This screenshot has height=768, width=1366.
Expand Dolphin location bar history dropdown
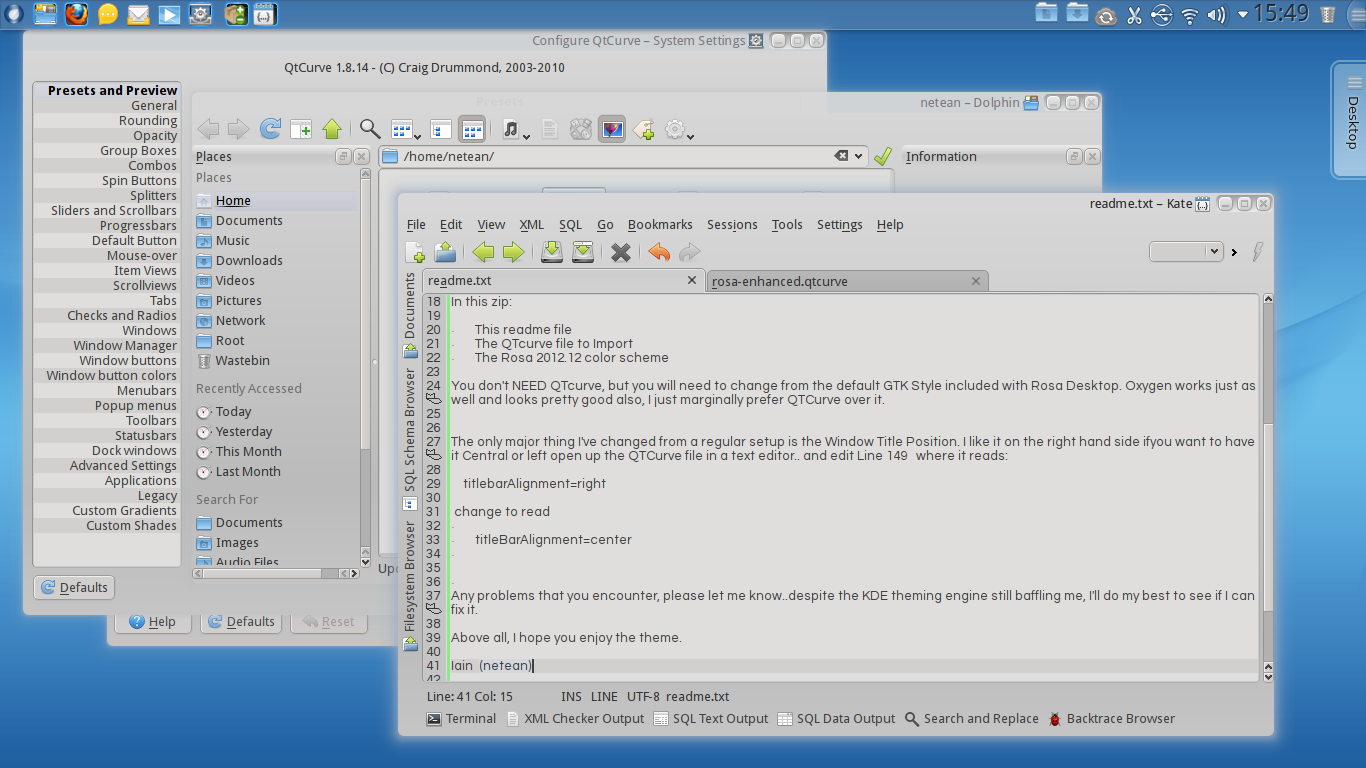[858, 156]
